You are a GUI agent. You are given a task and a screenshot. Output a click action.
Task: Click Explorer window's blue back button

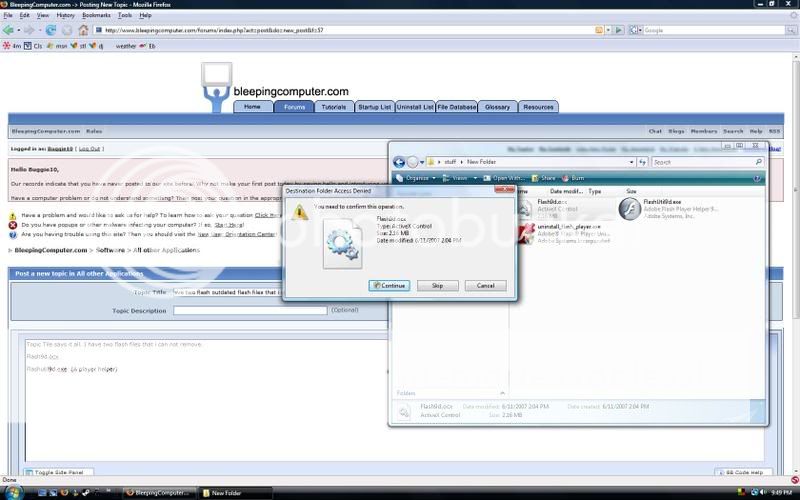399,162
